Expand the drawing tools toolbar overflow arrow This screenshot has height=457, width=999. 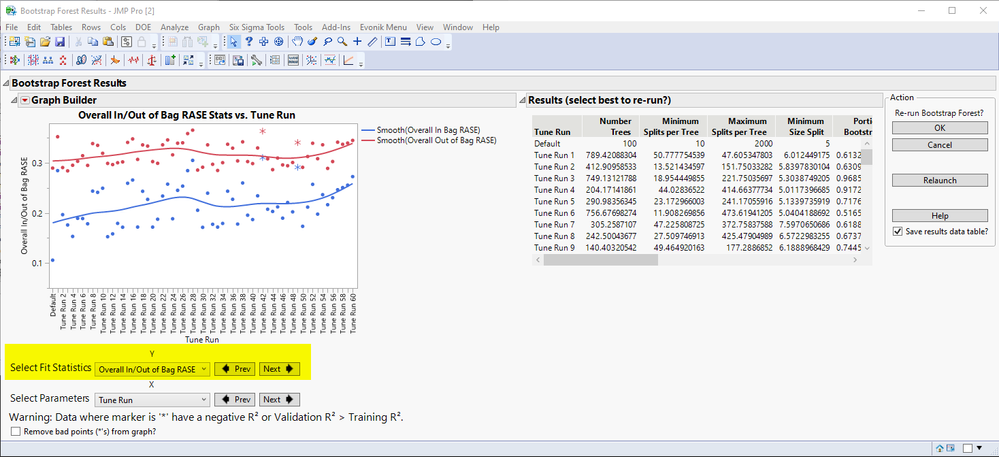(x=449, y=45)
